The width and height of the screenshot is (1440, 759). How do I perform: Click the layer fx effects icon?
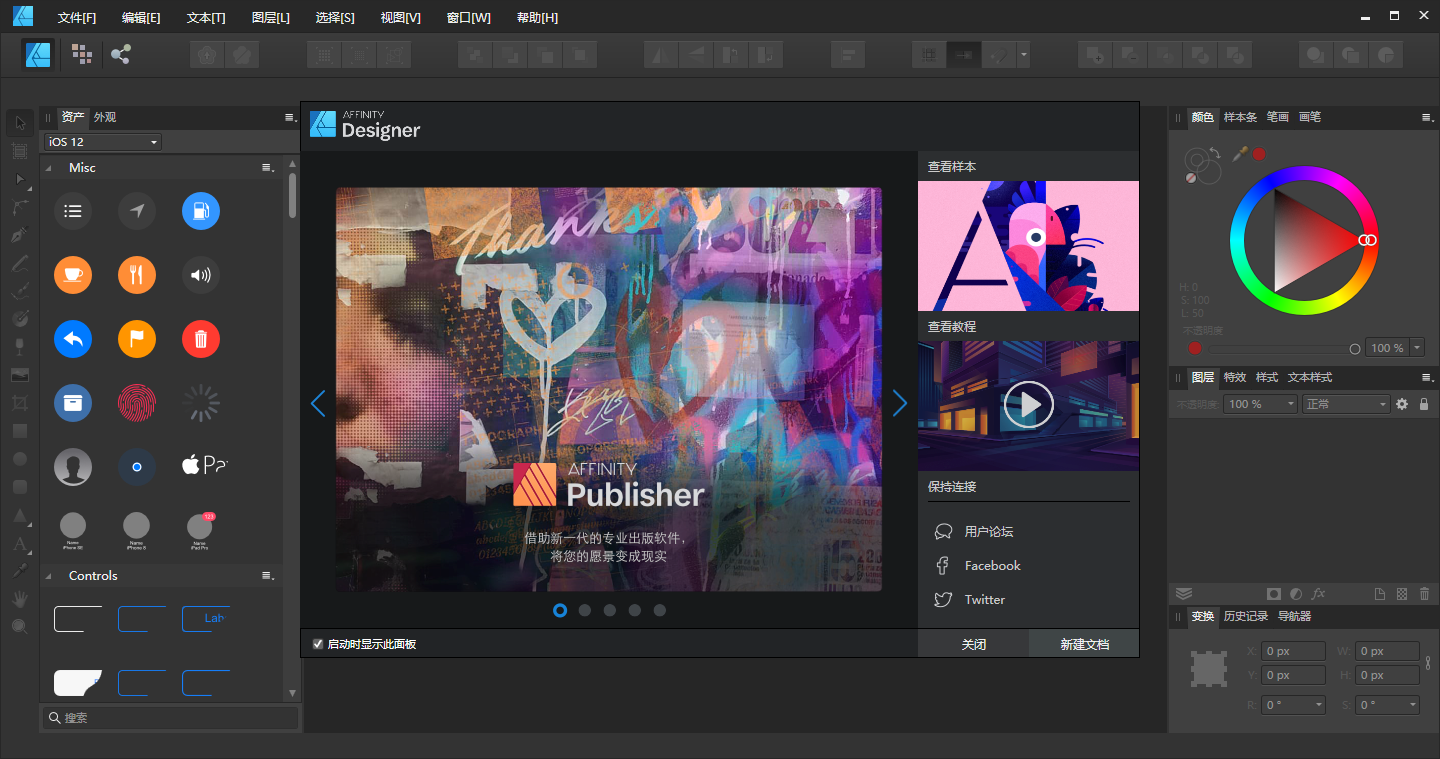click(1319, 594)
